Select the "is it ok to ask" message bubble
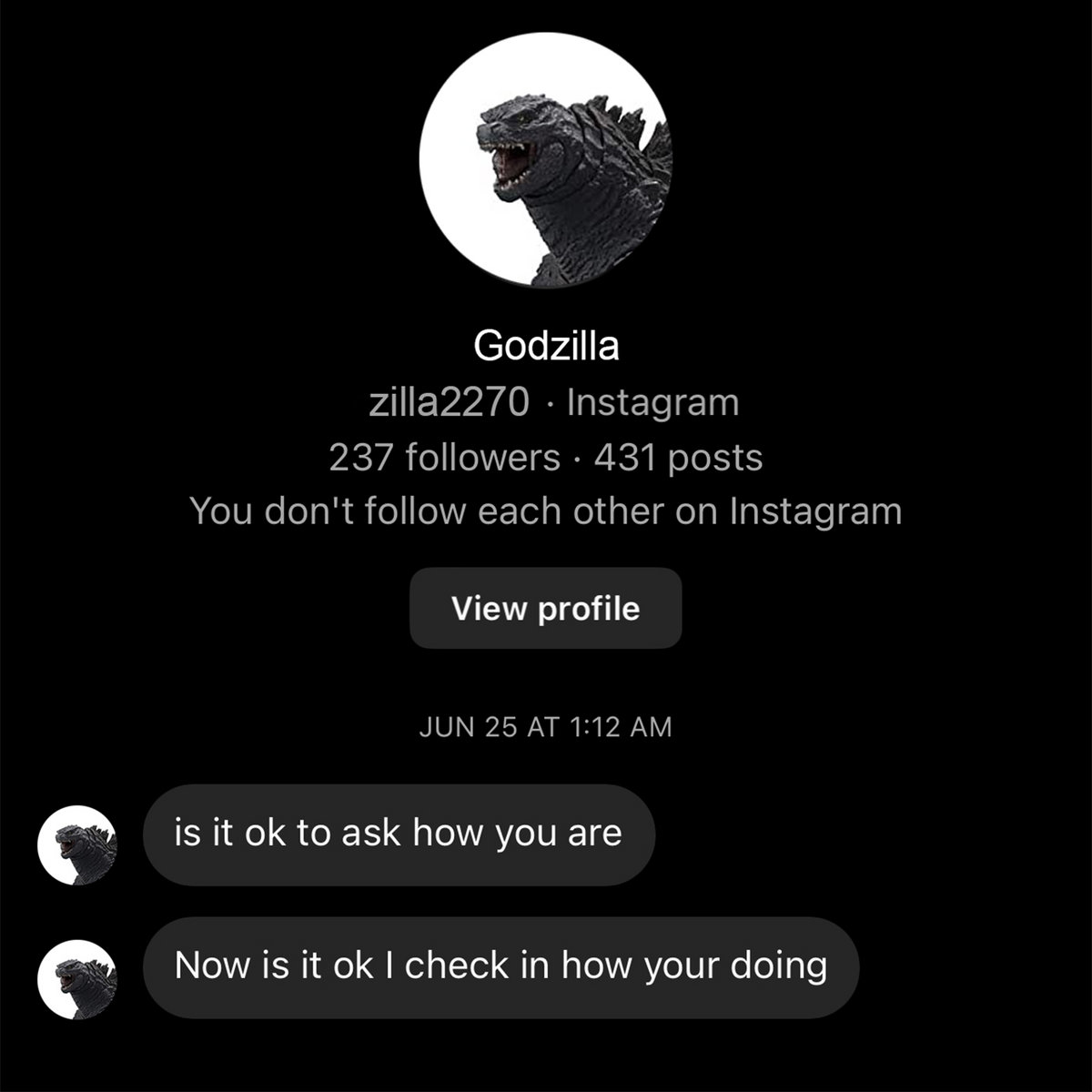The image size is (1092, 1092). tap(399, 835)
